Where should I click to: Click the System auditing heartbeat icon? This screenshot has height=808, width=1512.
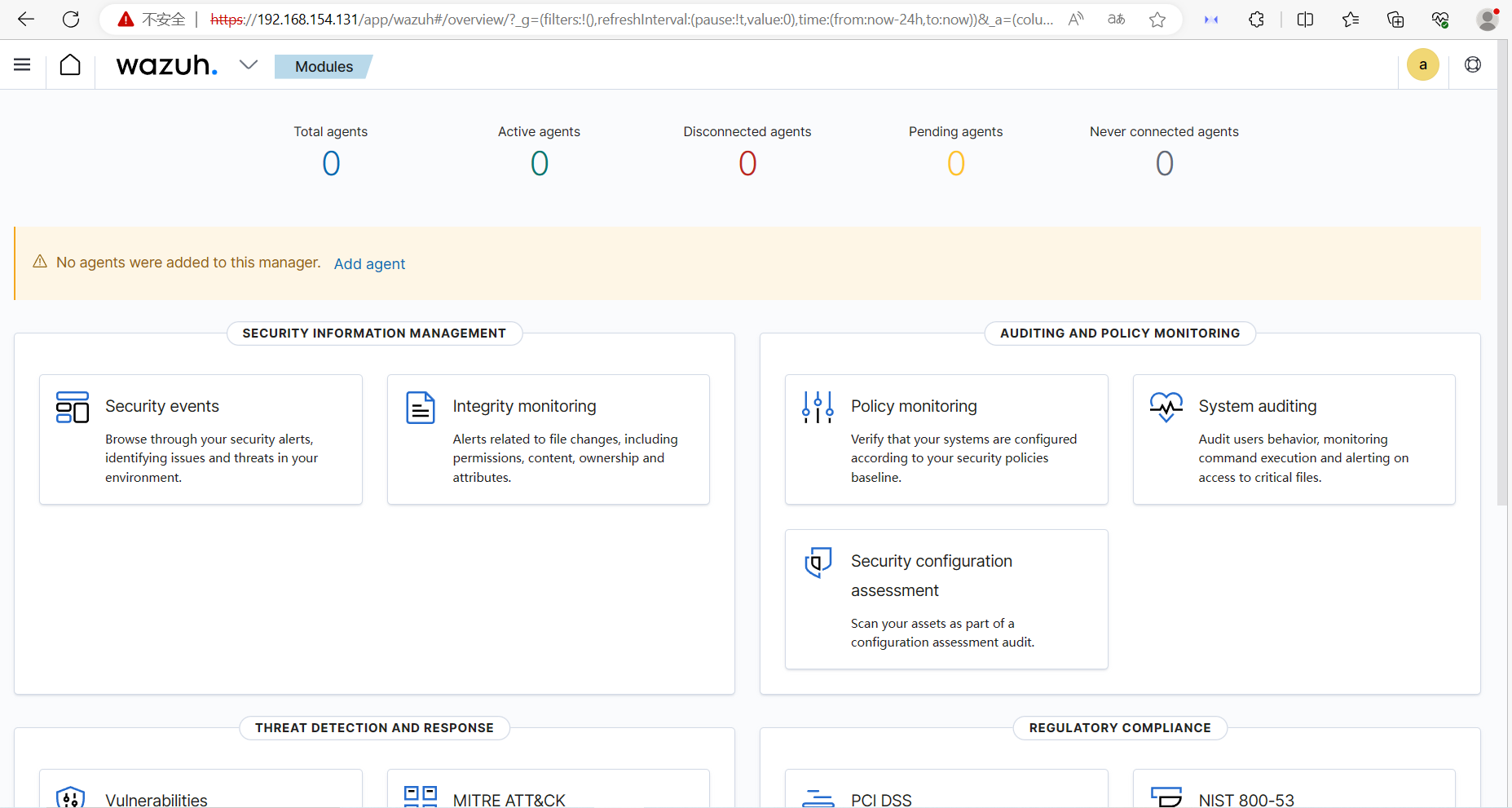1166,407
